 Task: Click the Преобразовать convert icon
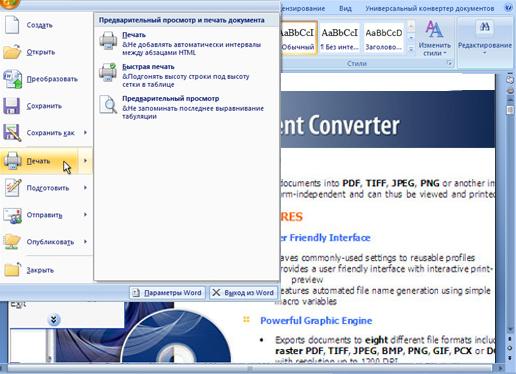(x=13, y=79)
